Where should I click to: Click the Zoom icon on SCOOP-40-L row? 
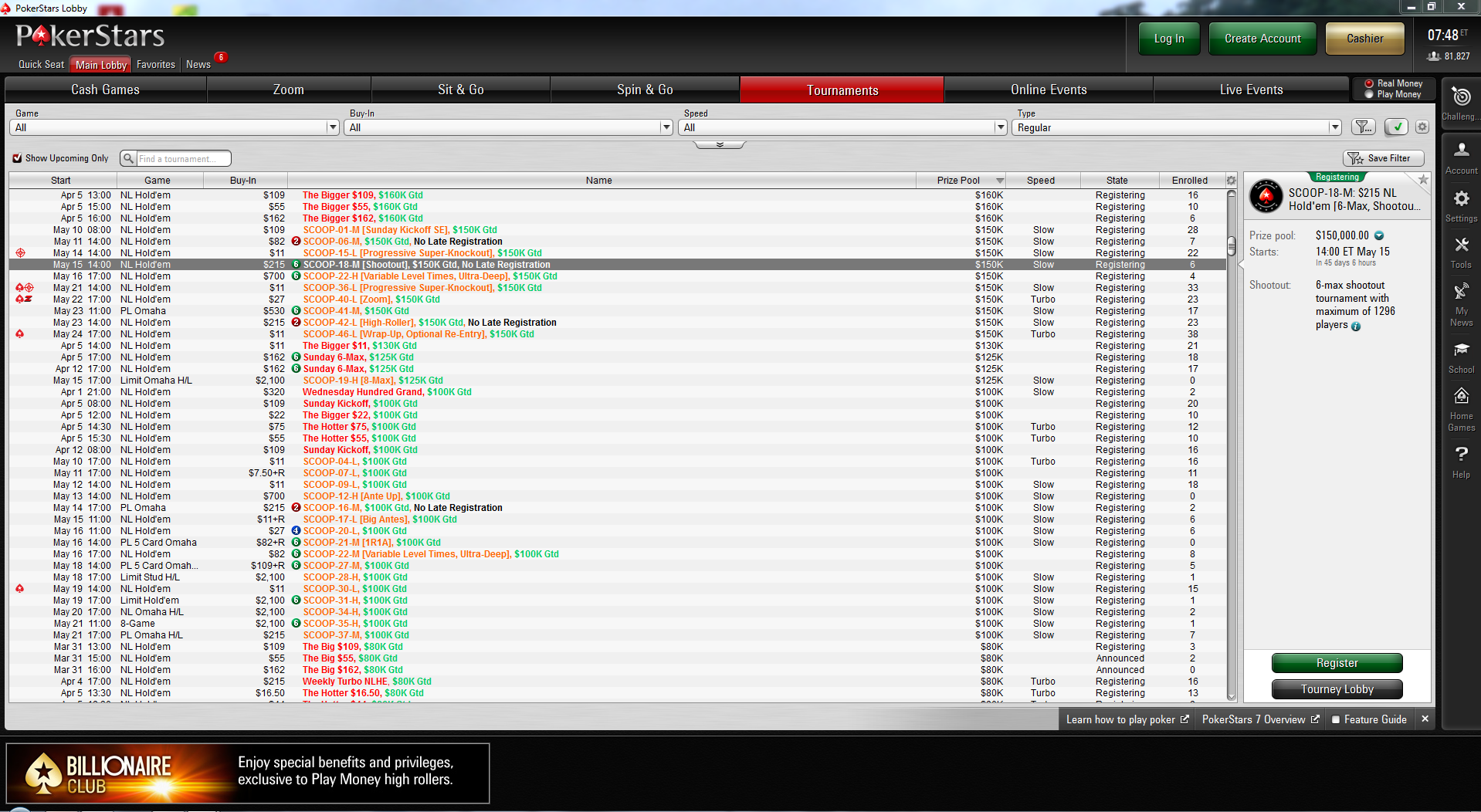pos(28,299)
